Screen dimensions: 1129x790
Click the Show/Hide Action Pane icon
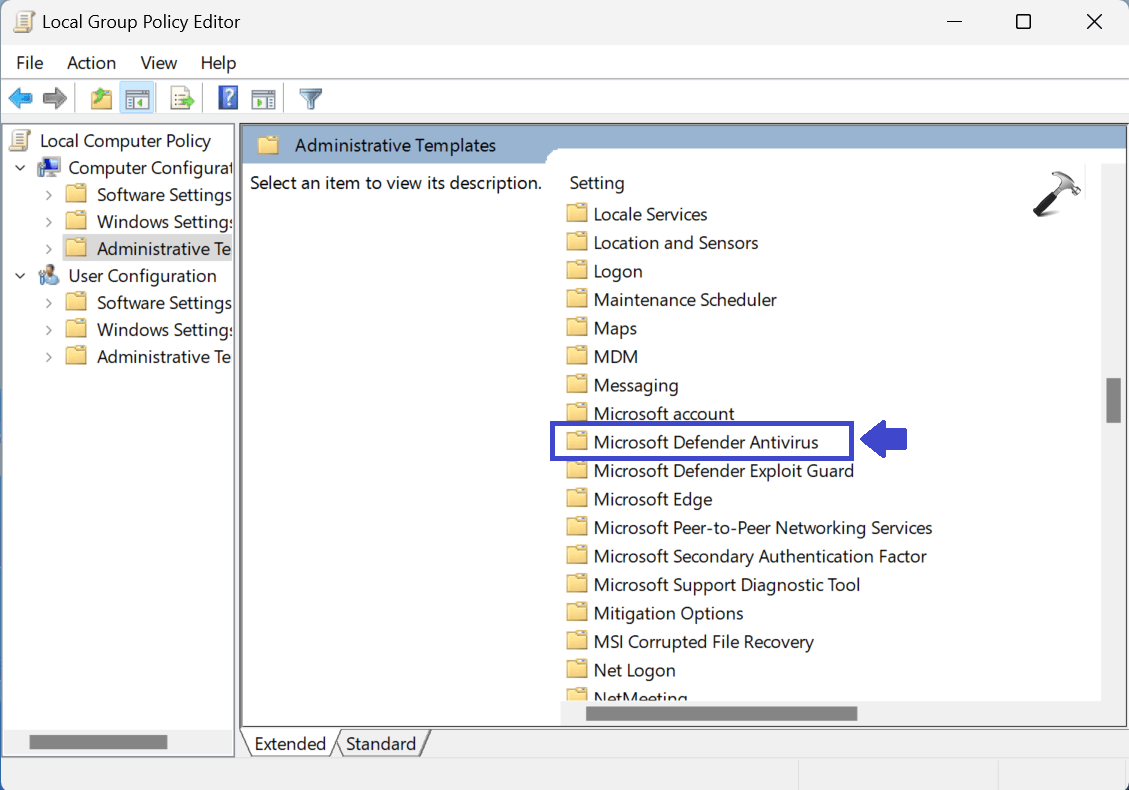pos(263,97)
